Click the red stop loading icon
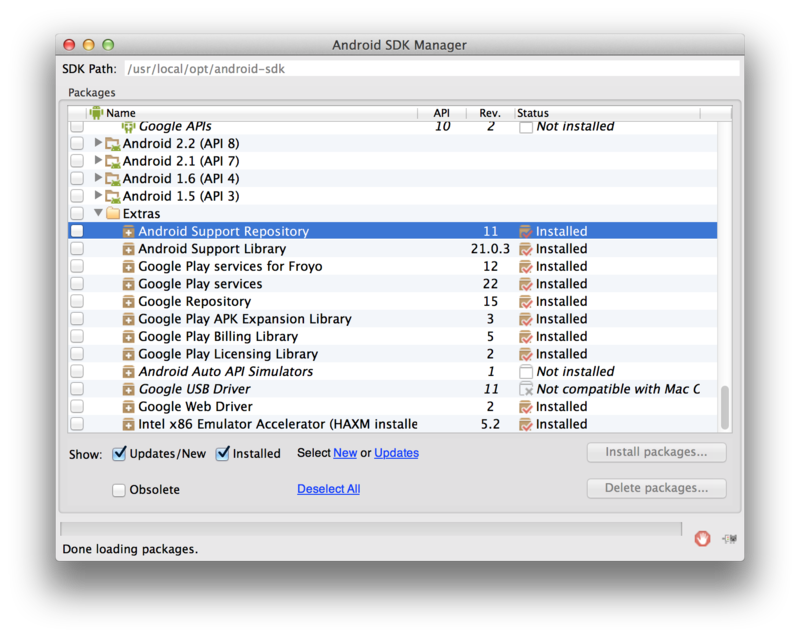Screen dimensions: 800x638 pos(702,538)
